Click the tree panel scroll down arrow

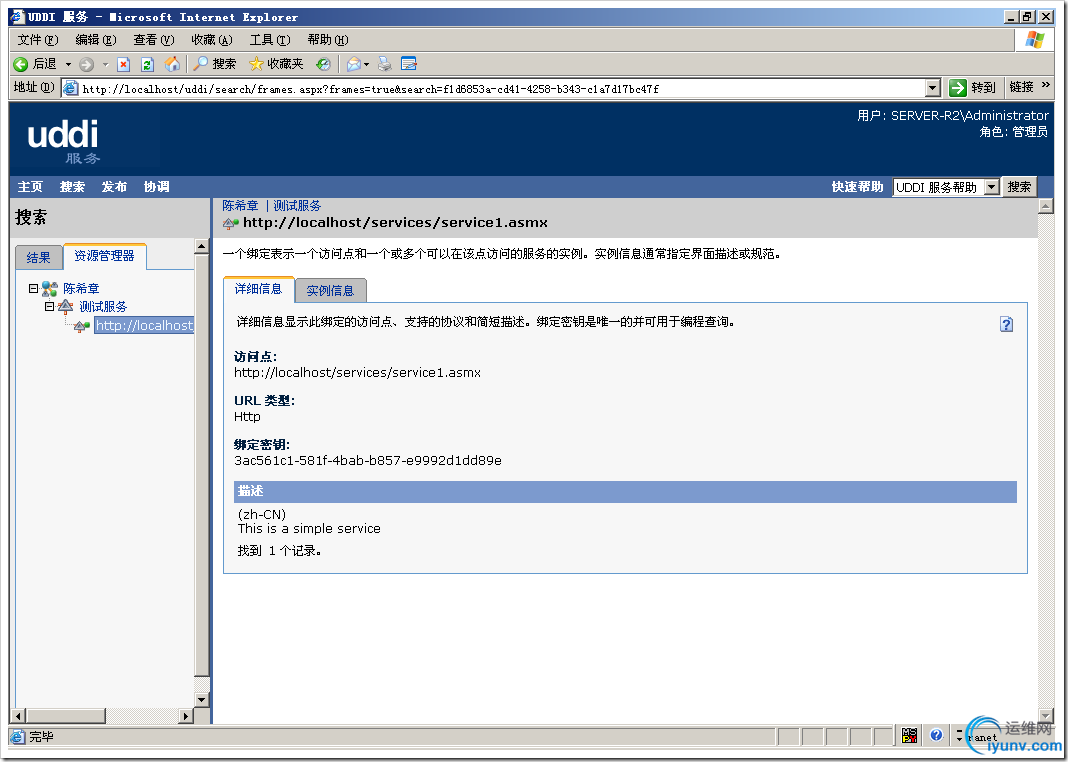[202, 699]
